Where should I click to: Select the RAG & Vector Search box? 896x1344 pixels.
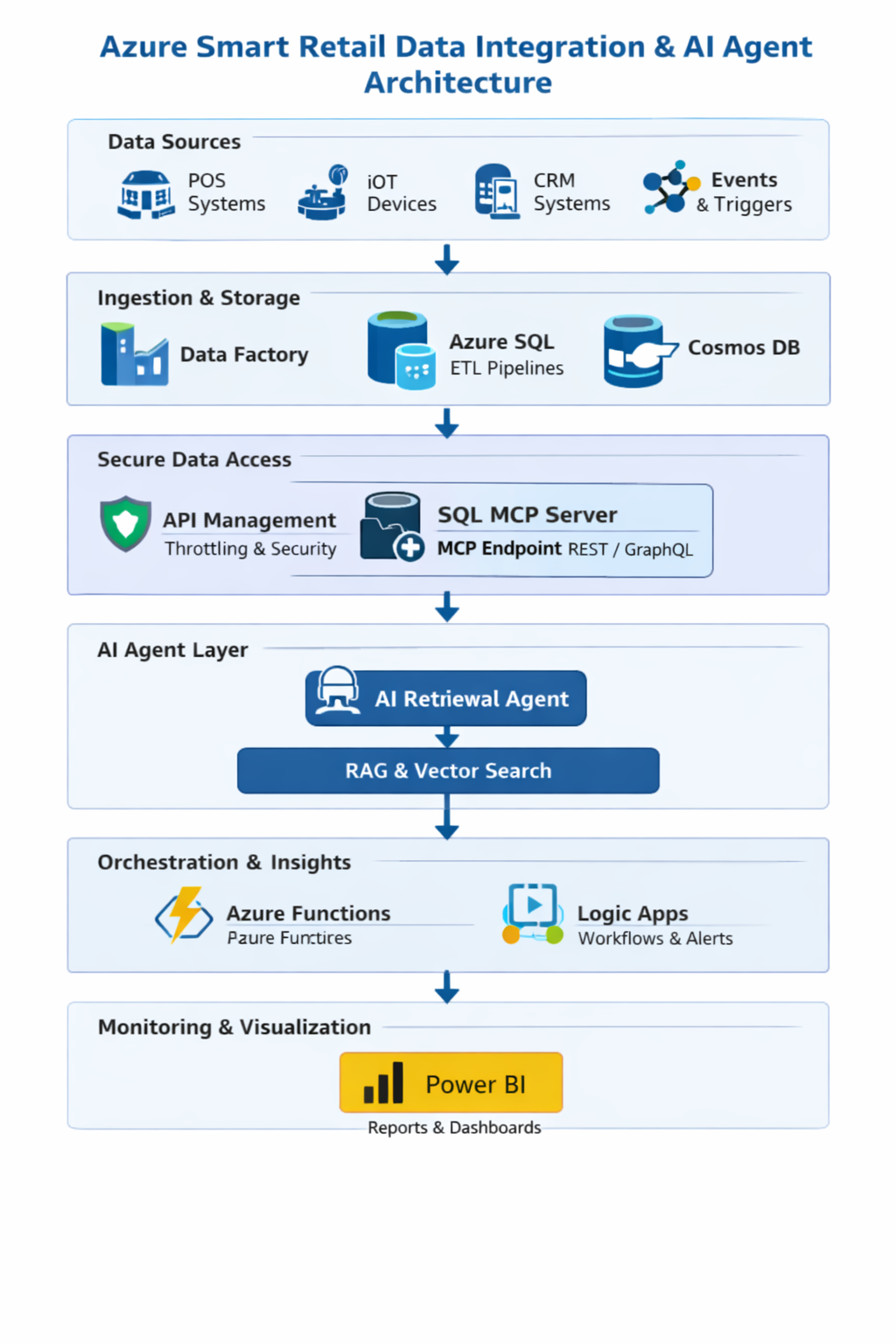pos(448,771)
